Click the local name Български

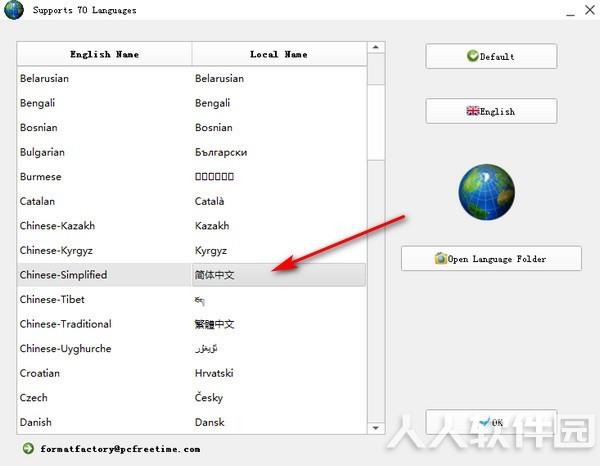[x=221, y=152]
